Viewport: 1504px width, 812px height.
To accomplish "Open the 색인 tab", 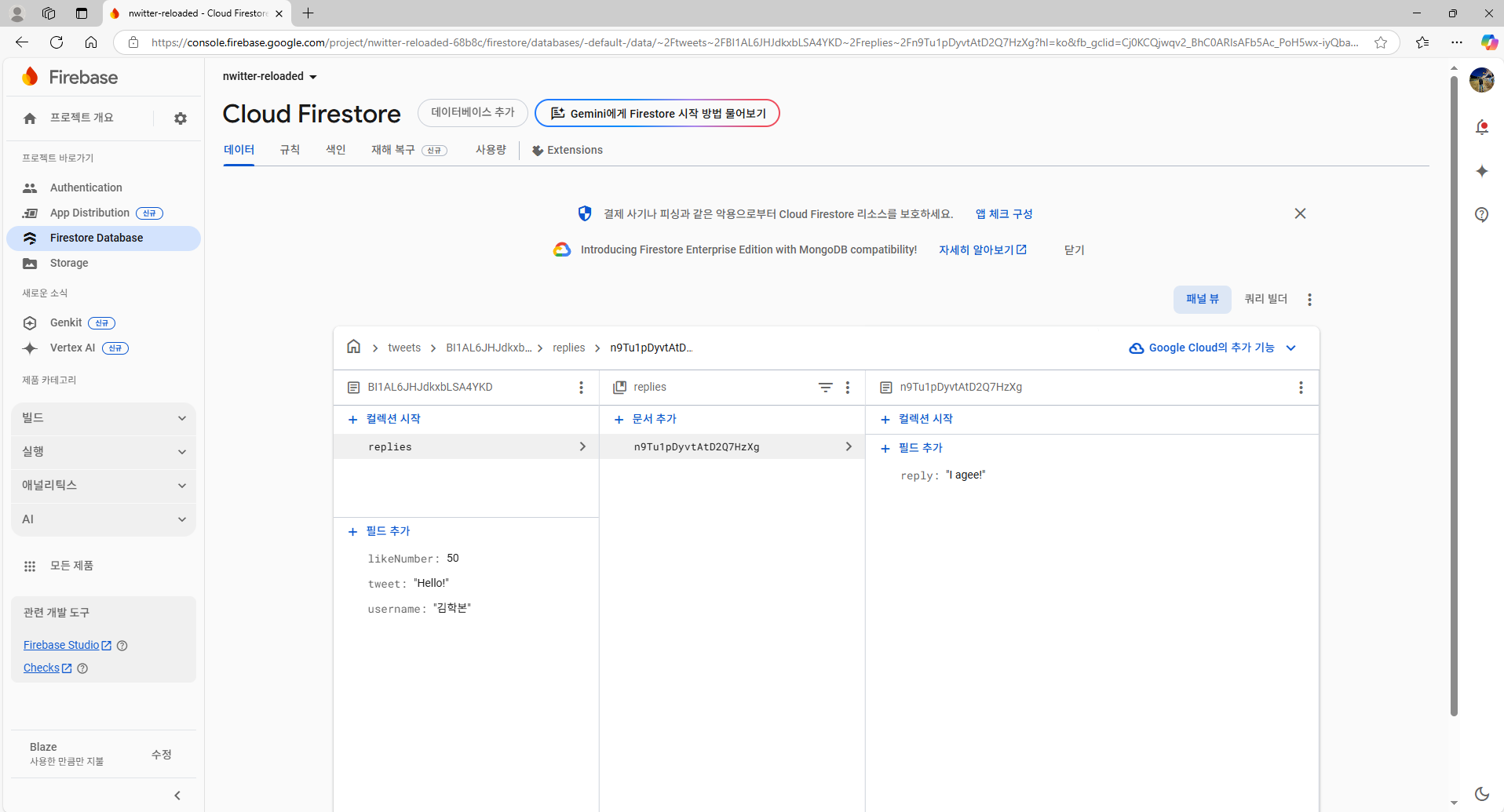I will (336, 150).
